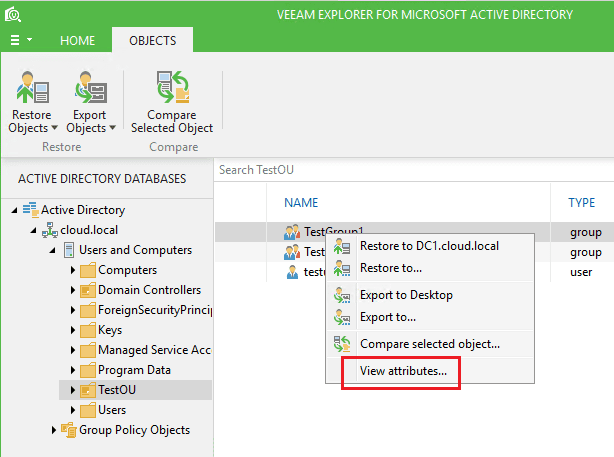Click the Compare Selected Object icon

(172, 90)
